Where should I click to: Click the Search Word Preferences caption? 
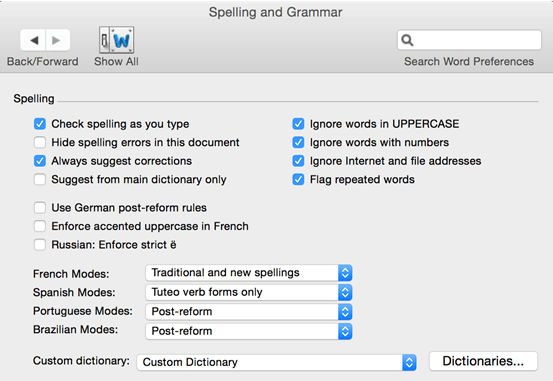pos(469,62)
